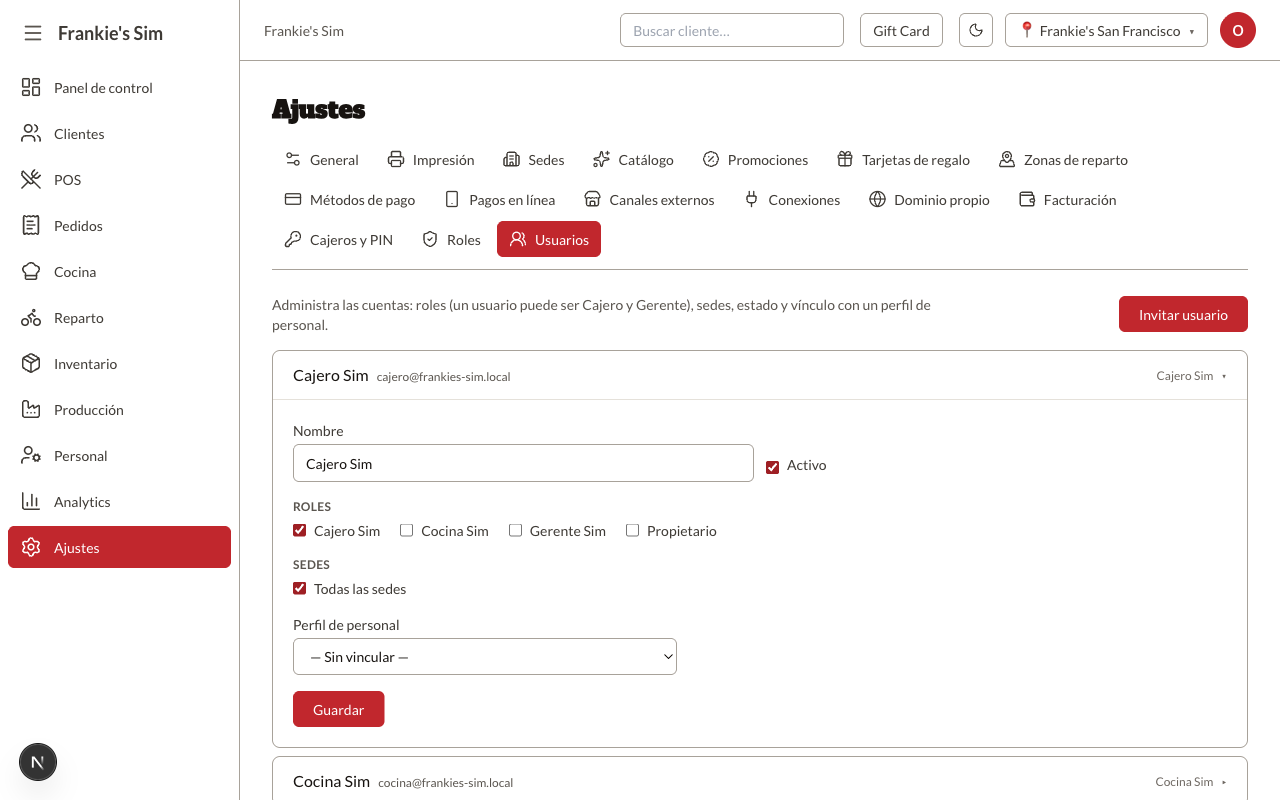Open the Zonas de reparto tab
This screenshot has width=1280, height=800.
[x=1063, y=160]
